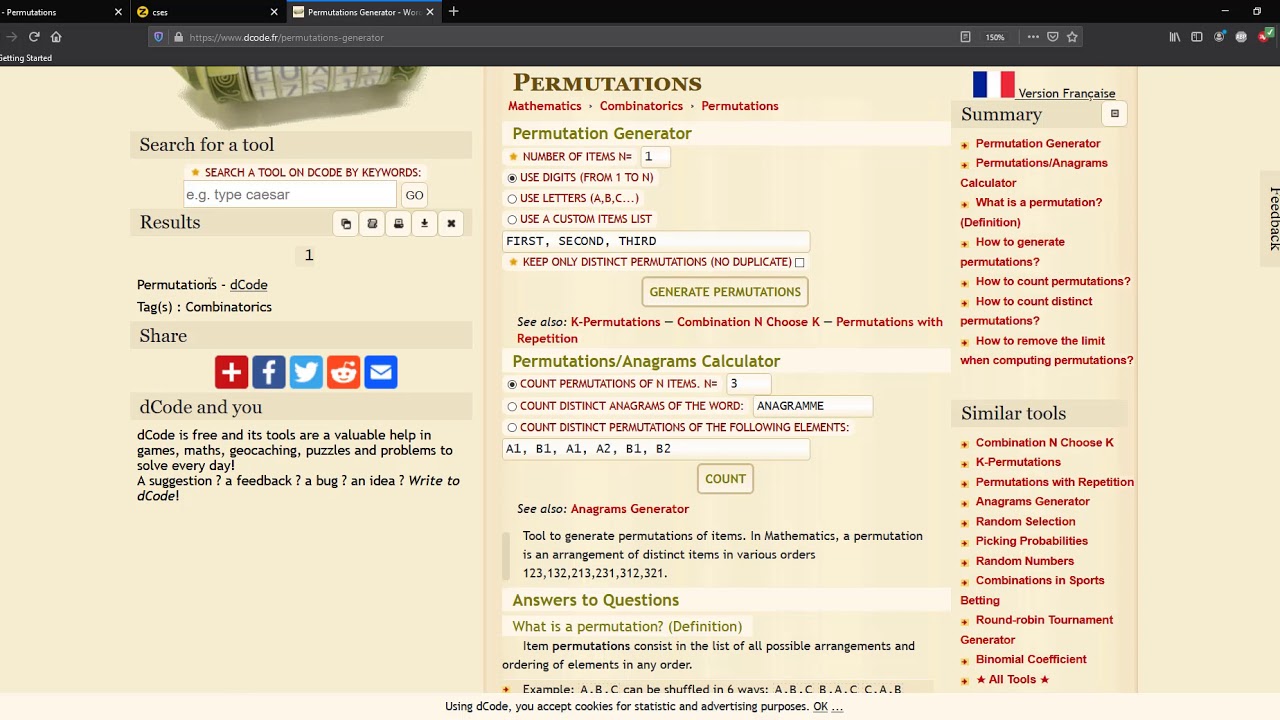The width and height of the screenshot is (1280, 720).
Task: Go to browser home page
Action: [56, 37]
